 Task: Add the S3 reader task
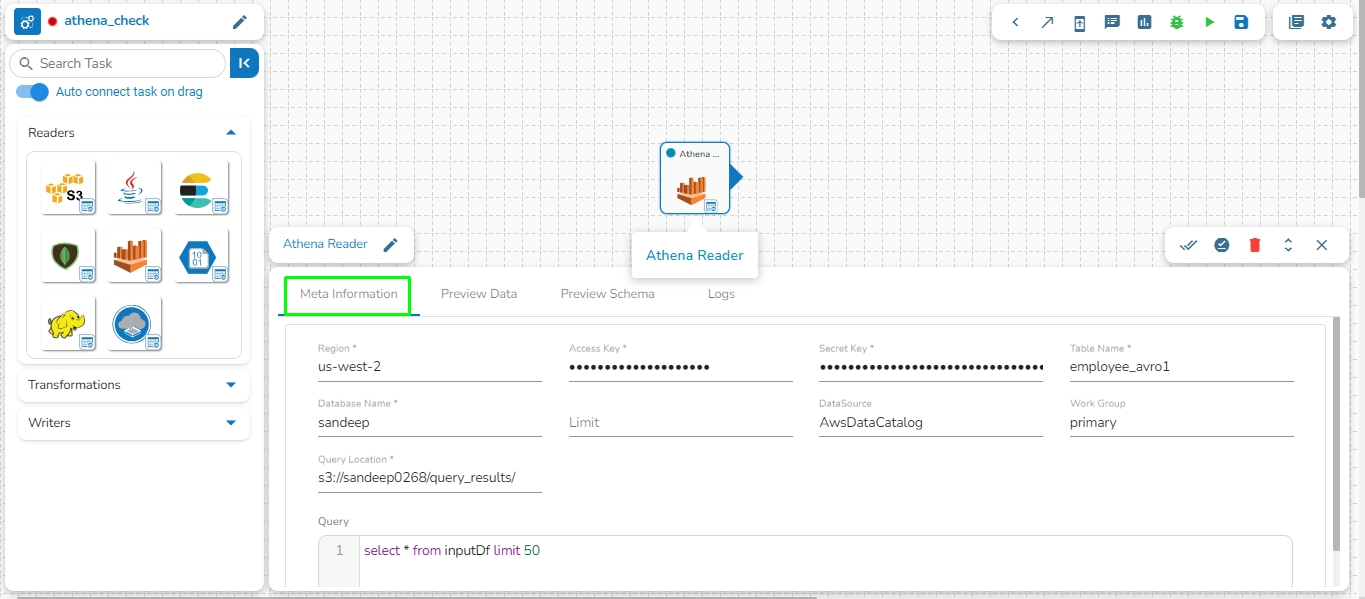[x=69, y=187]
